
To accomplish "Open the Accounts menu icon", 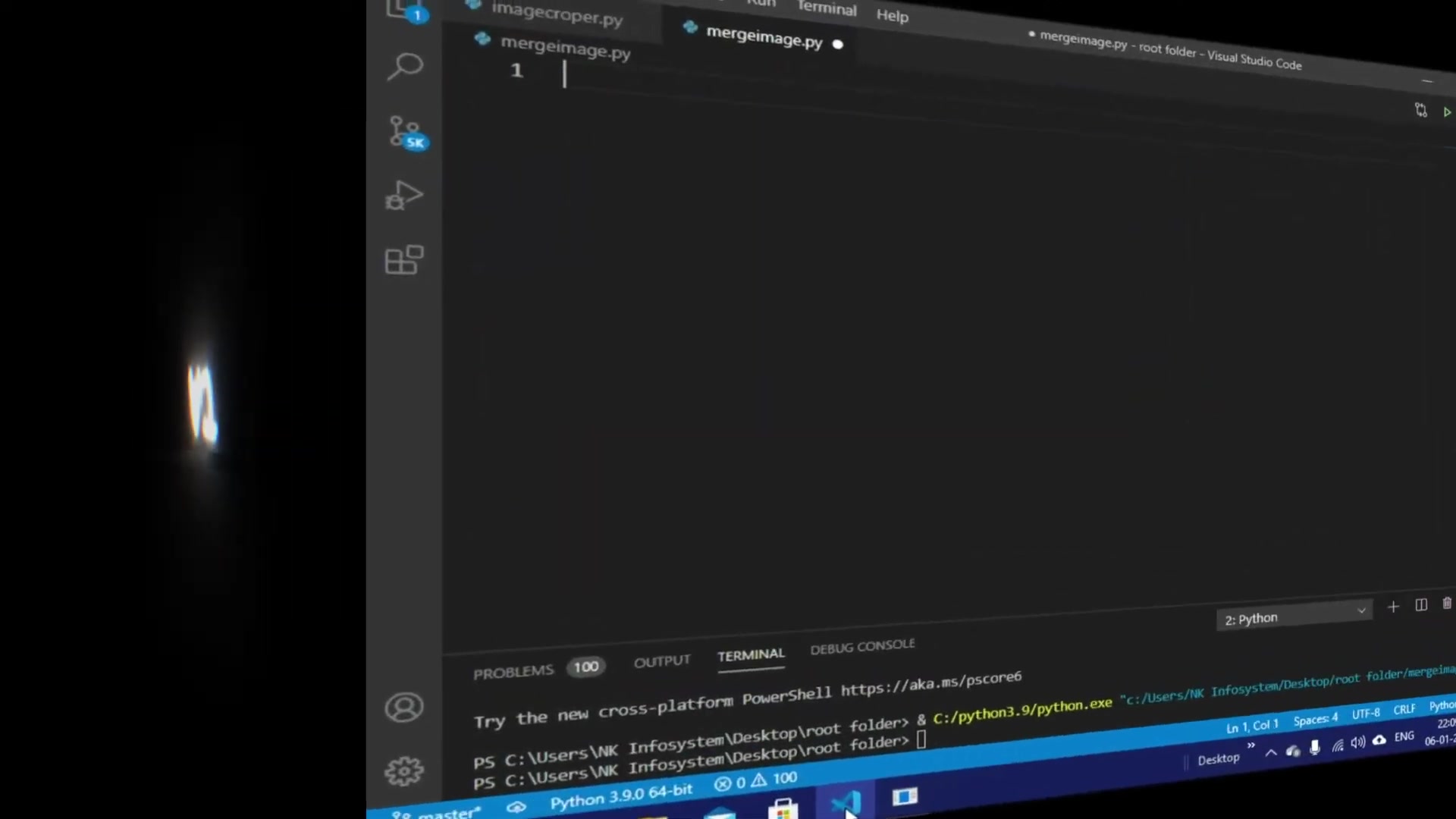I will pyautogui.click(x=403, y=708).
